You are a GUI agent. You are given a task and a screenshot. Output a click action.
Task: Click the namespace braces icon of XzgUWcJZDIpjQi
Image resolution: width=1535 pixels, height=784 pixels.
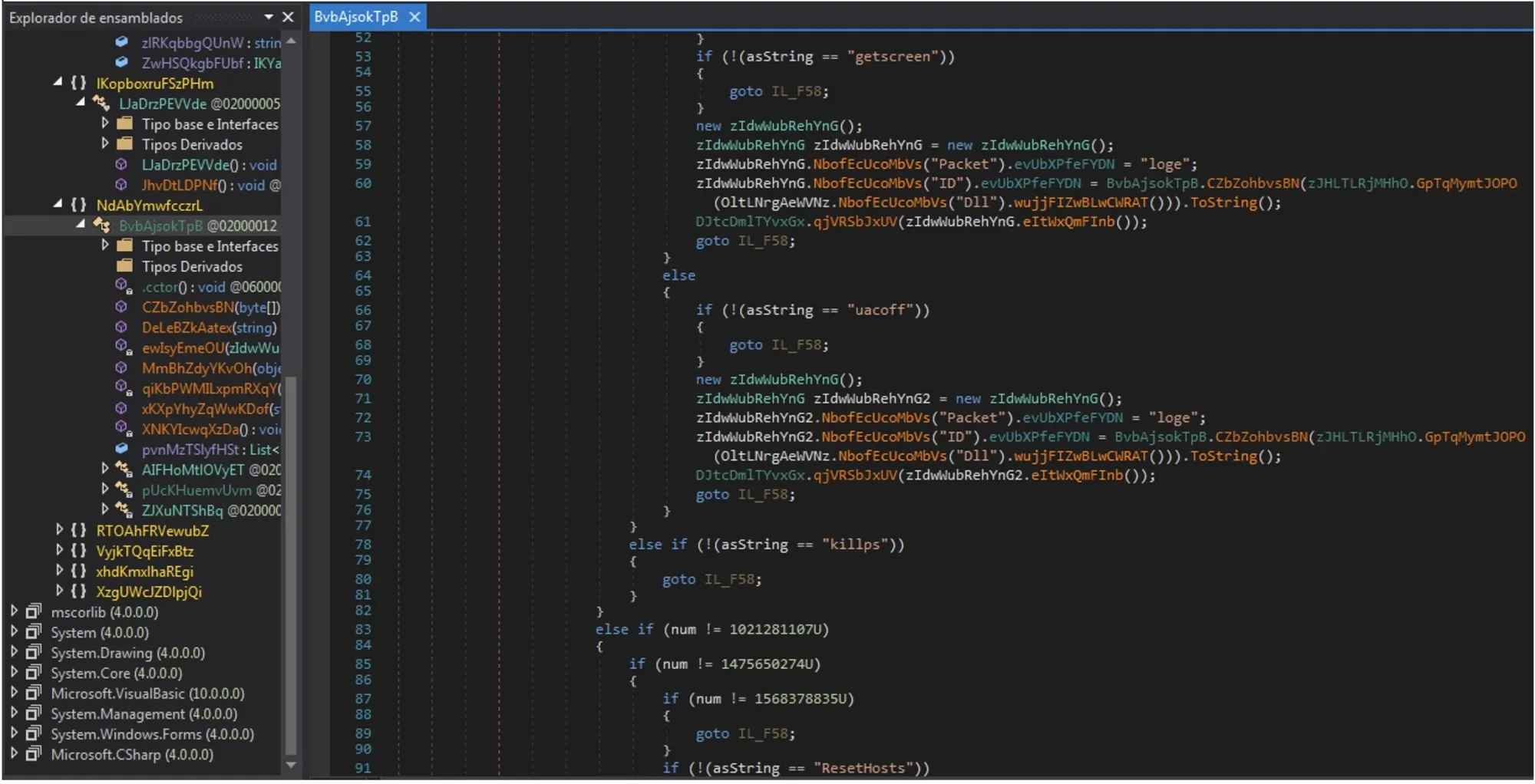[x=78, y=591]
